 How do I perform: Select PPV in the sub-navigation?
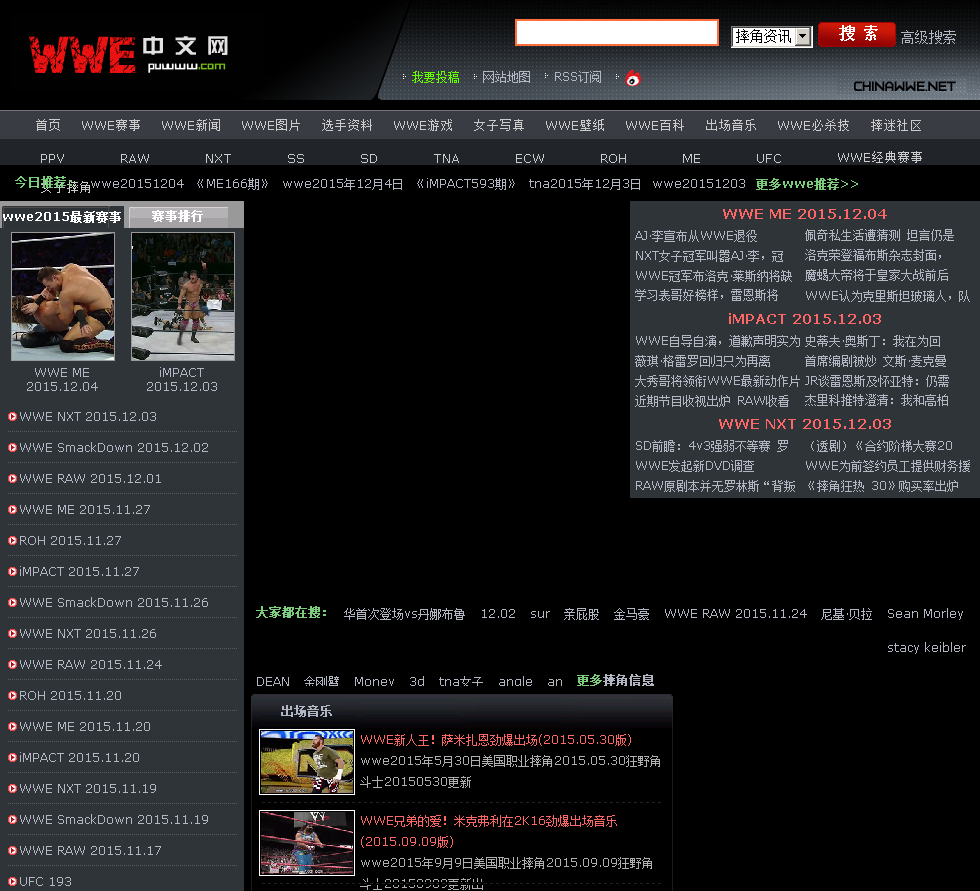pos(52,159)
